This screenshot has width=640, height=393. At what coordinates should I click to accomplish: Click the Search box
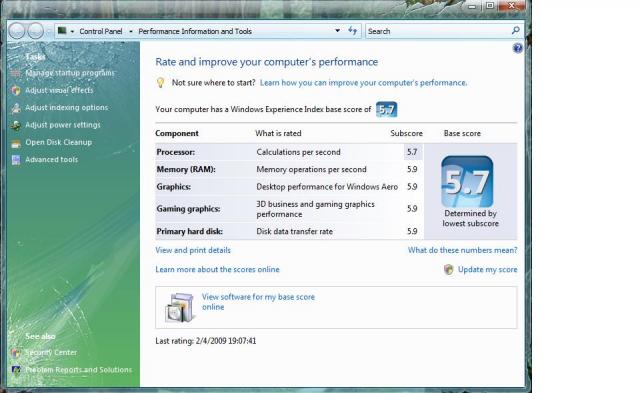(x=438, y=31)
